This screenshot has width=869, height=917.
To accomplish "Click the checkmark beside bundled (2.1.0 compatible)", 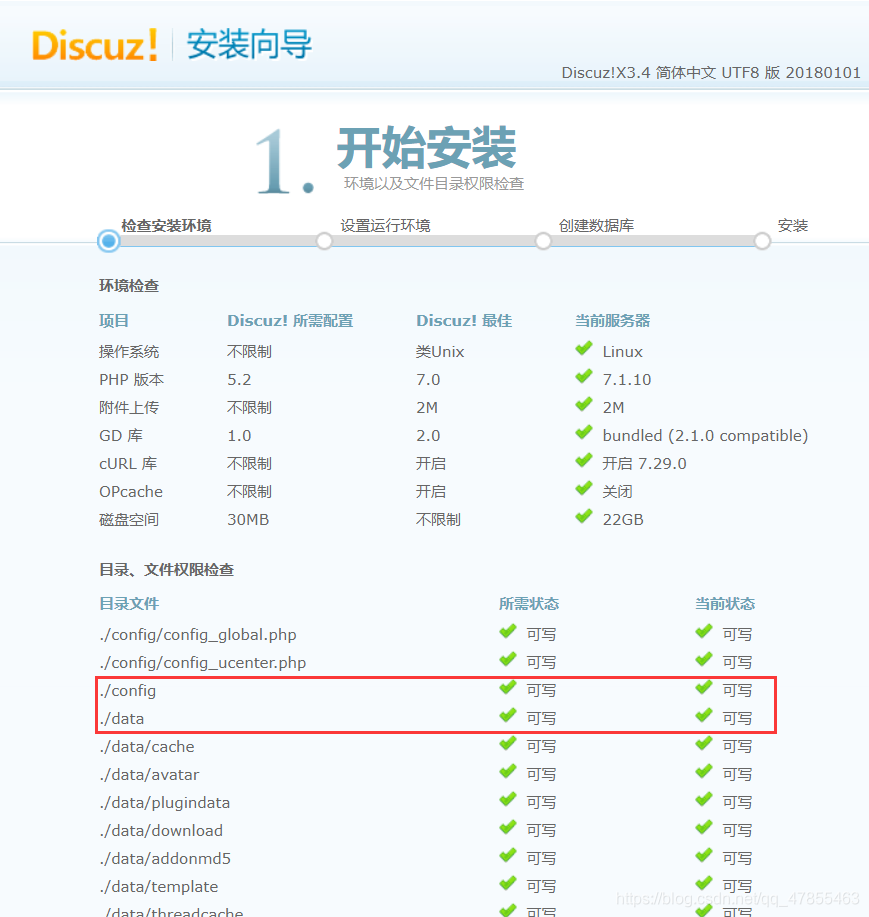I will pos(584,433).
